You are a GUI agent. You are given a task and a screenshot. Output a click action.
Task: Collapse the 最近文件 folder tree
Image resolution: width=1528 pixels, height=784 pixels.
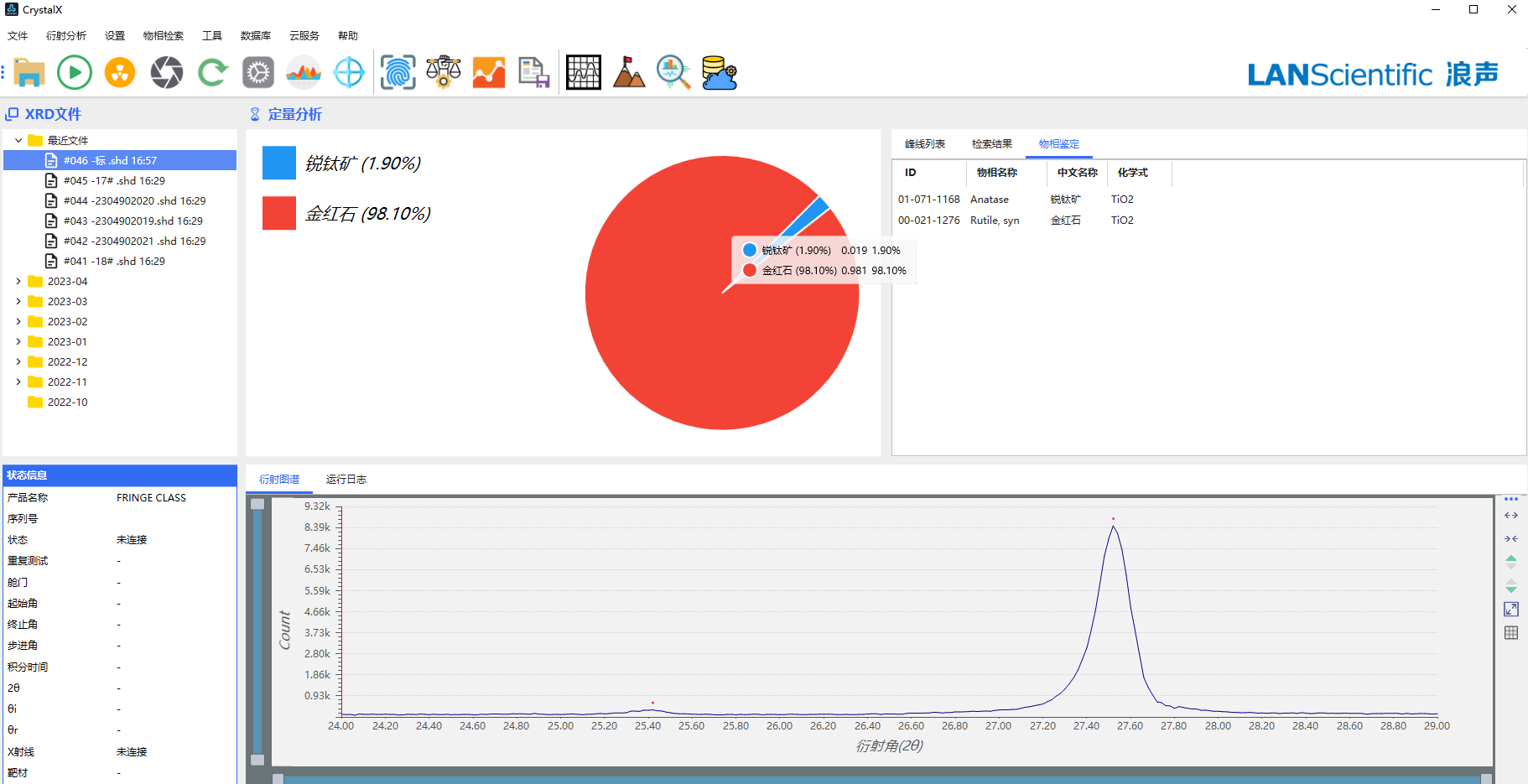pos(18,141)
